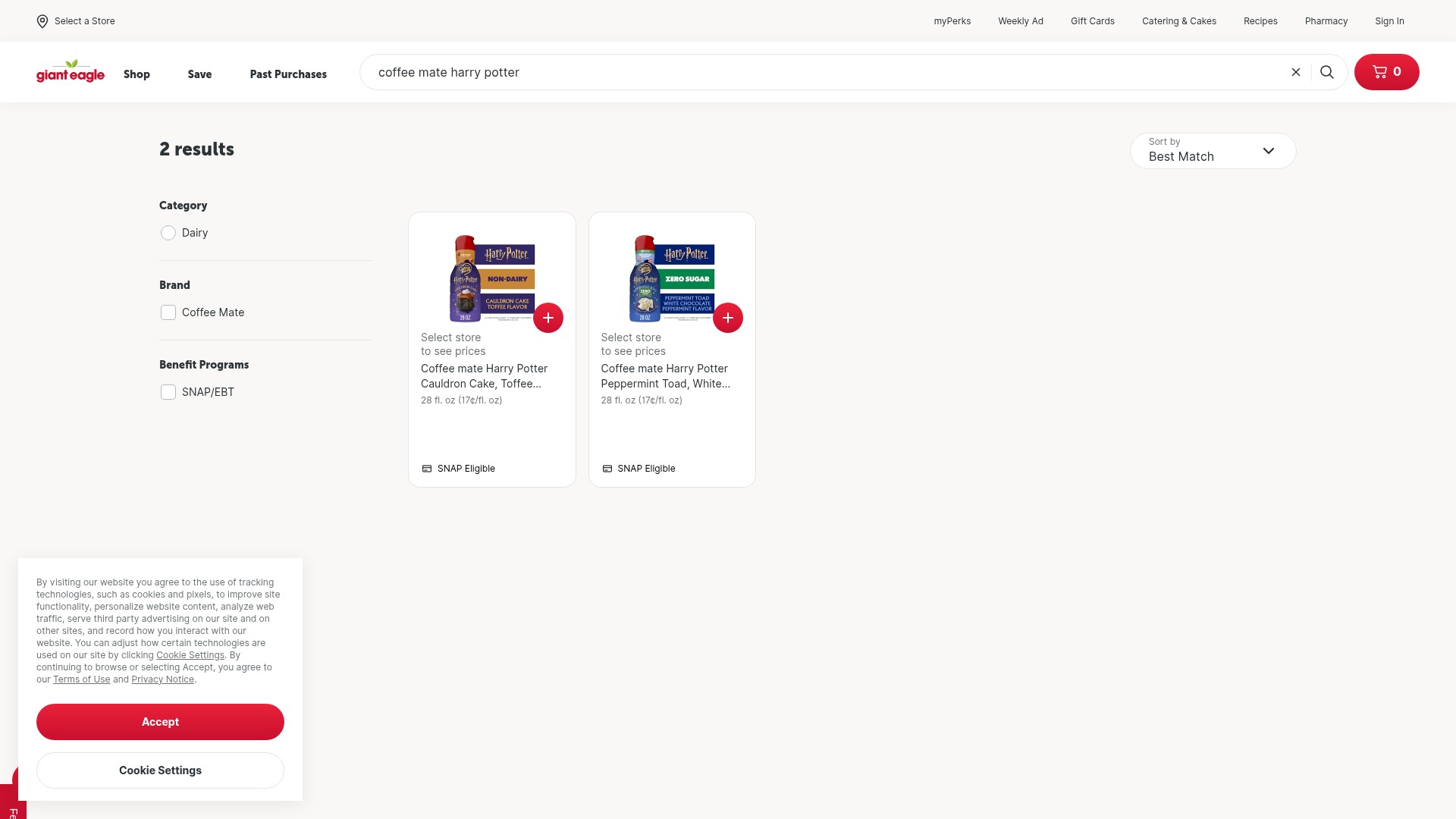The image size is (1456, 819).
Task: Open Coffee mate Harry Potter Cauldron Cake title
Action: (485, 376)
